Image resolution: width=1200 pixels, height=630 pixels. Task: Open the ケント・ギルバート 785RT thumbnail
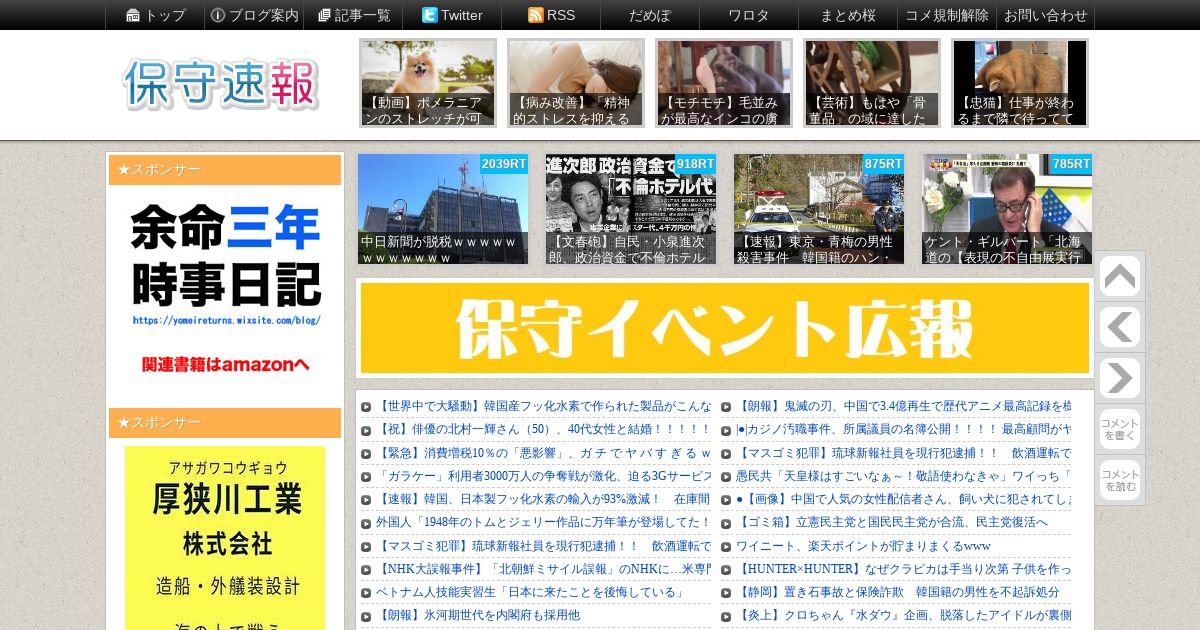point(1007,209)
